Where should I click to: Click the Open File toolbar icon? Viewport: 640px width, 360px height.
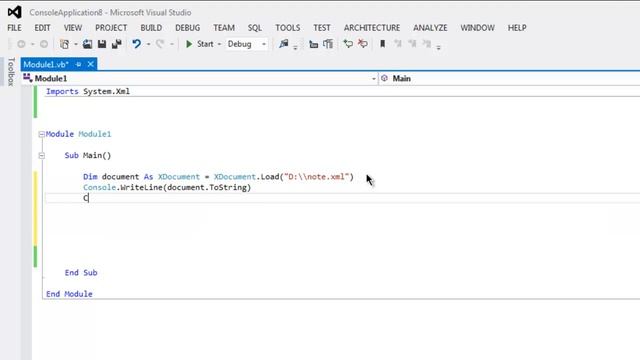click(87, 44)
